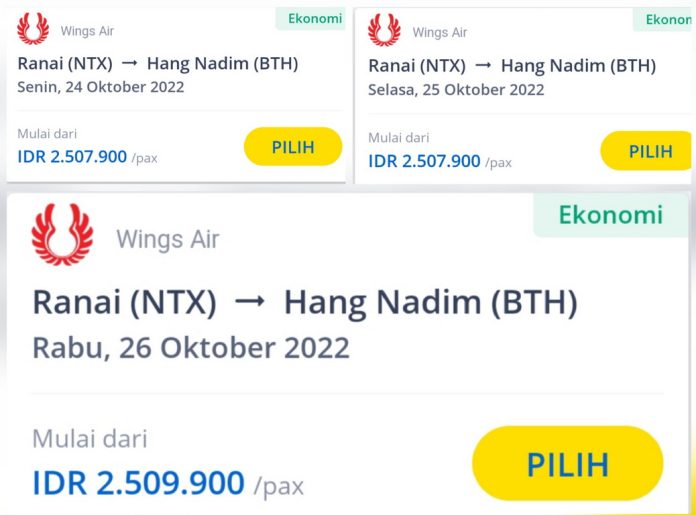Click the date Selasa, 25 Oktober 2022
This screenshot has height=515, width=696.
pos(456,89)
